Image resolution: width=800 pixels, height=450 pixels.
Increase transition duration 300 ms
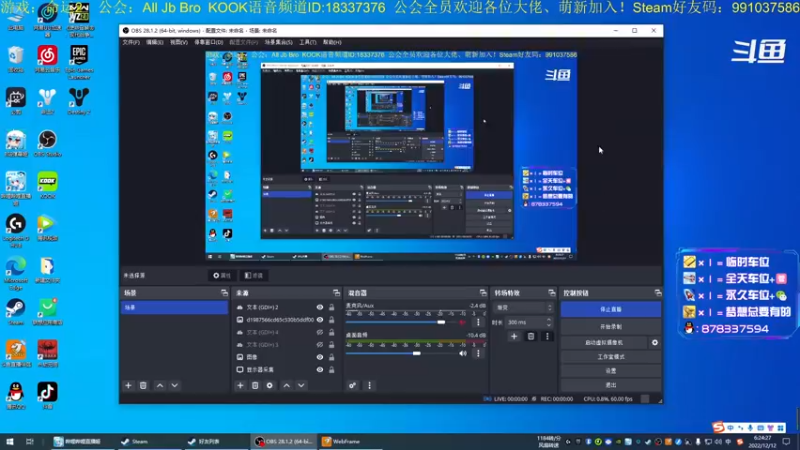click(x=549, y=320)
